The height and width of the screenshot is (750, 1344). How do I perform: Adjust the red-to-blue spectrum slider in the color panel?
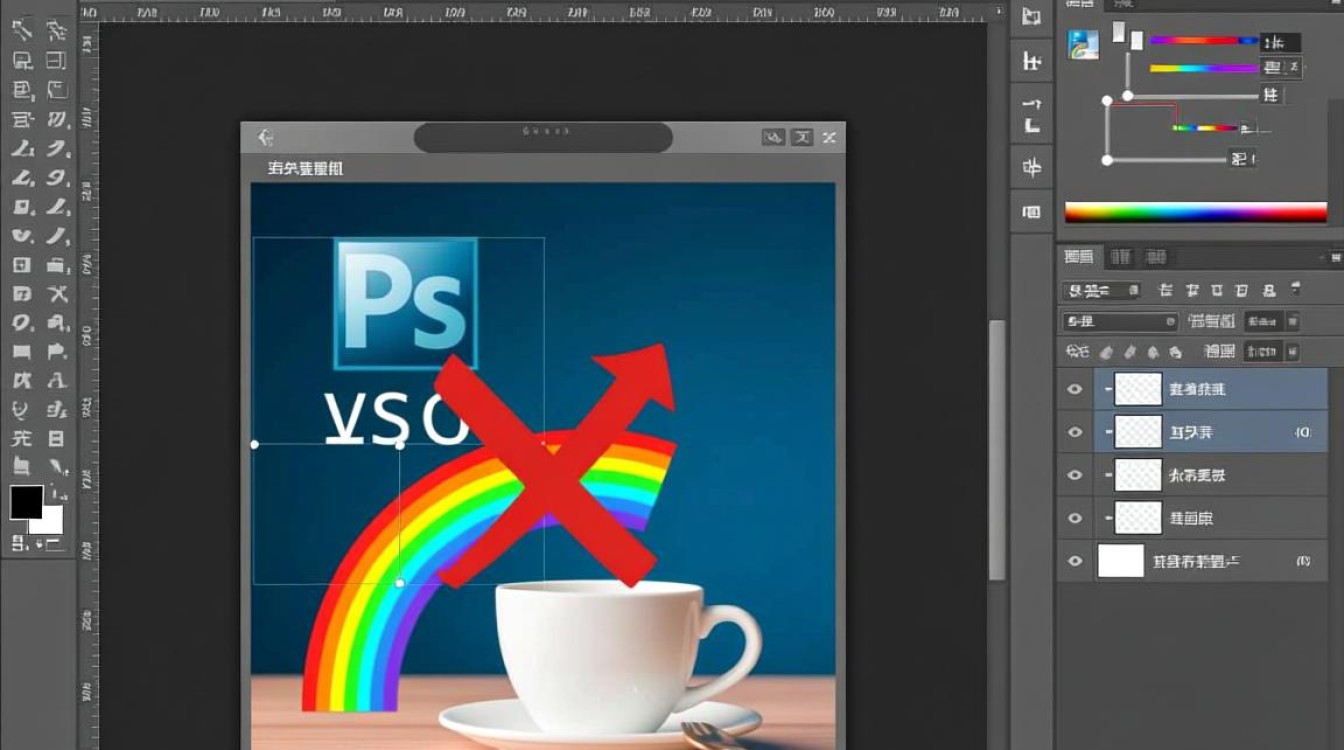click(x=1204, y=41)
